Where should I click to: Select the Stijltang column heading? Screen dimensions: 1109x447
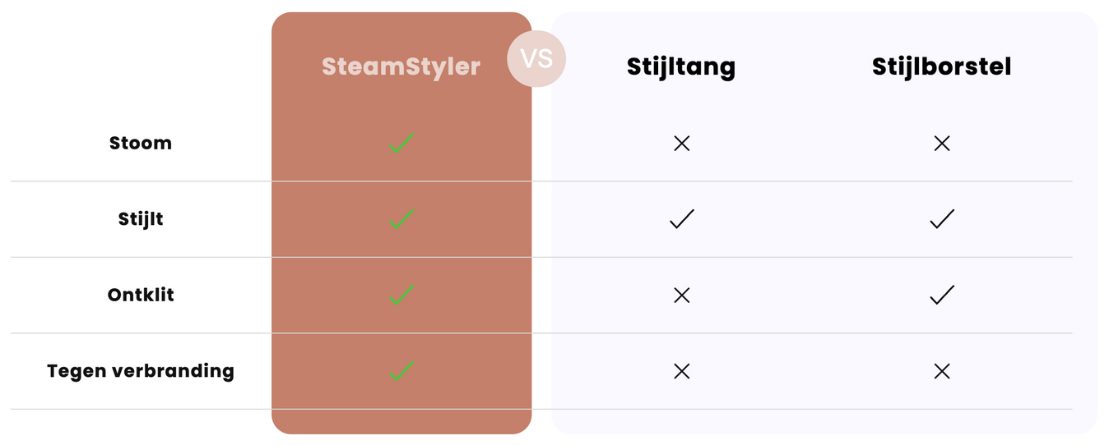pyautogui.click(x=681, y=67)
